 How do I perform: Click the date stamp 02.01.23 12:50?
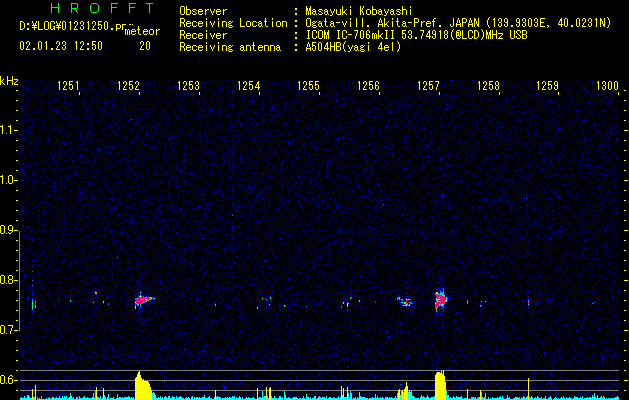tap(61, 46)
